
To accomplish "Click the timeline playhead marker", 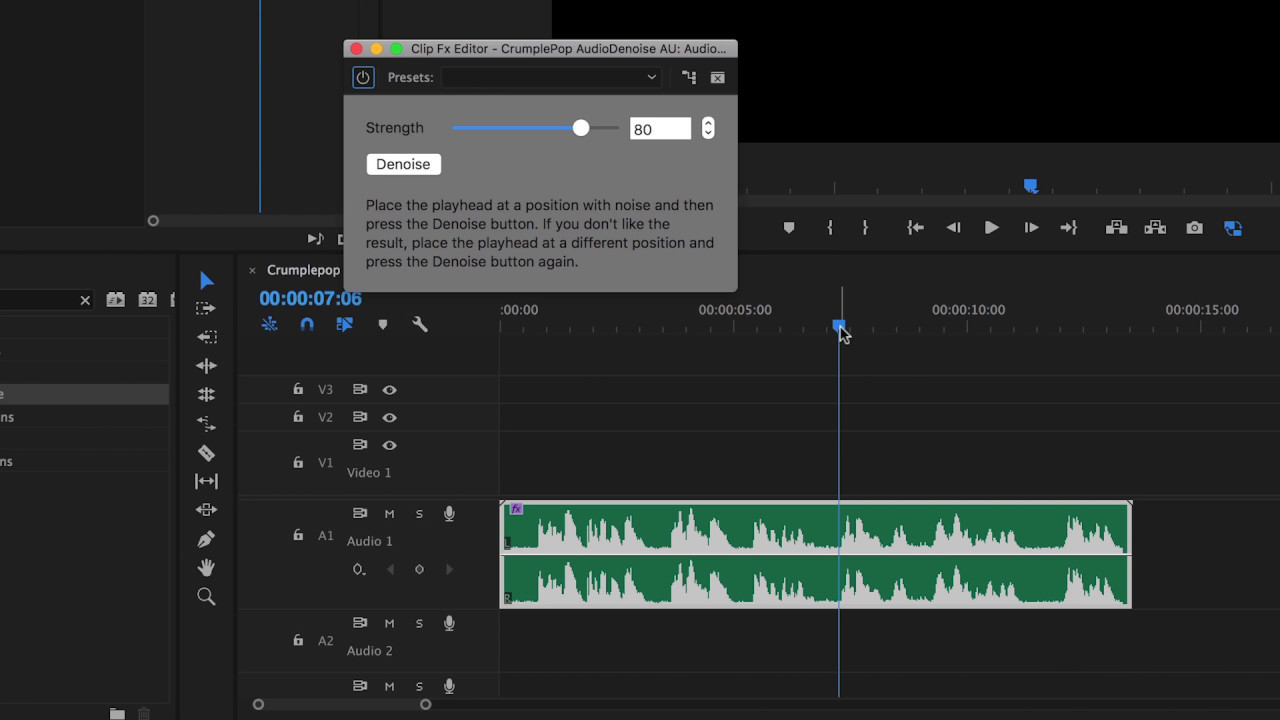I will click(839, 326).
